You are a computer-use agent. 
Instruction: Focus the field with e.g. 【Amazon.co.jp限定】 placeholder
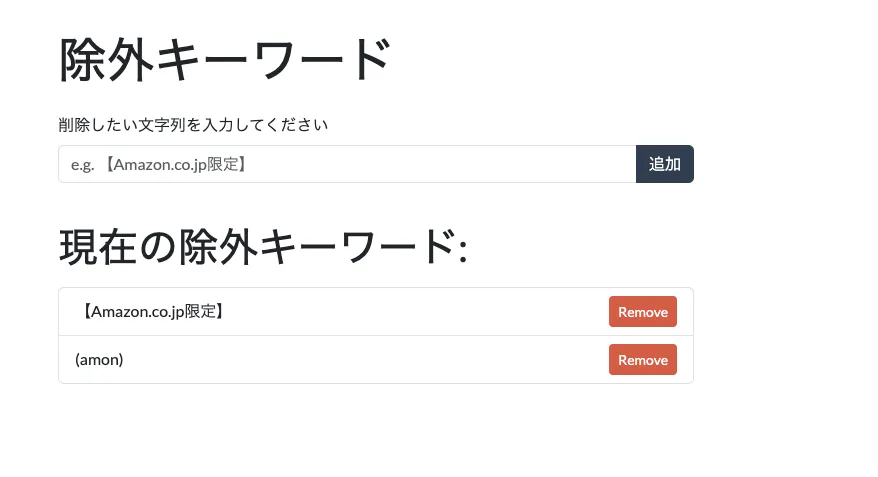coord(347,164)
